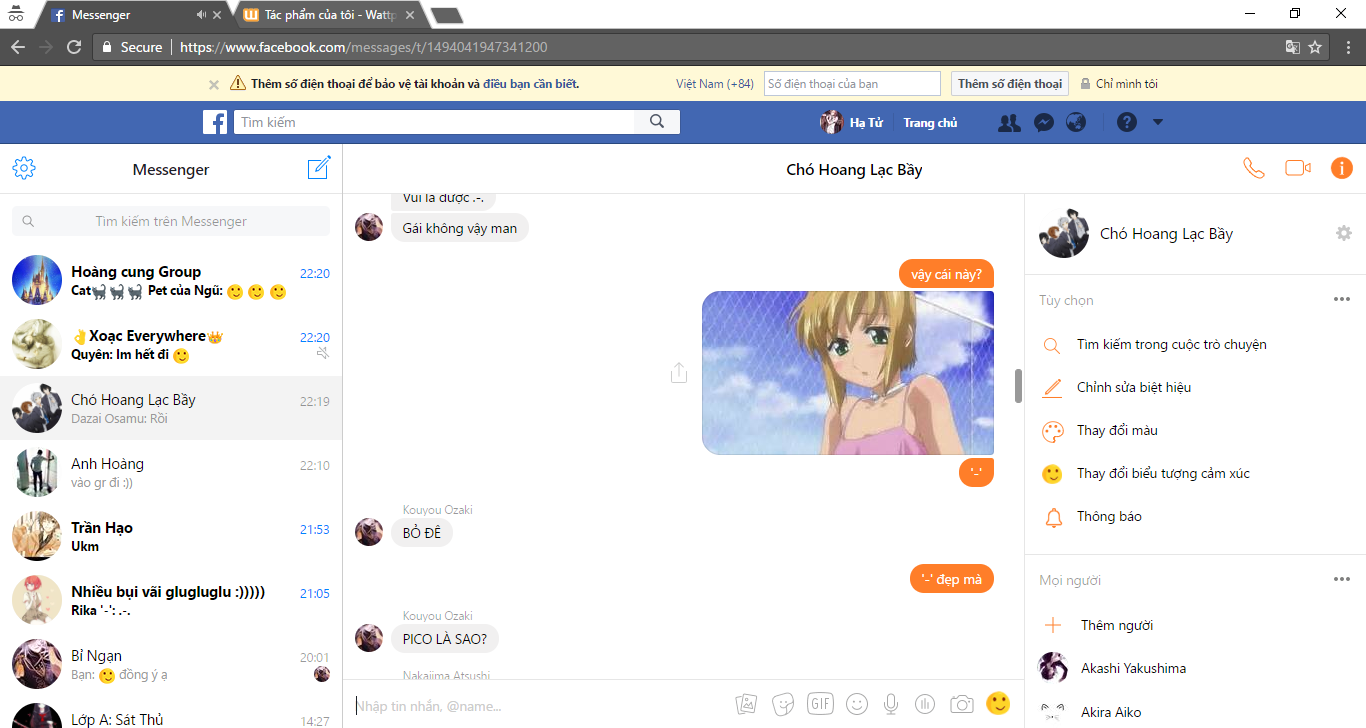Toggle the conversation info panel
The height and width of the screenshot is (728, 1366).
pyautogui.click(x=1341, y=168)
